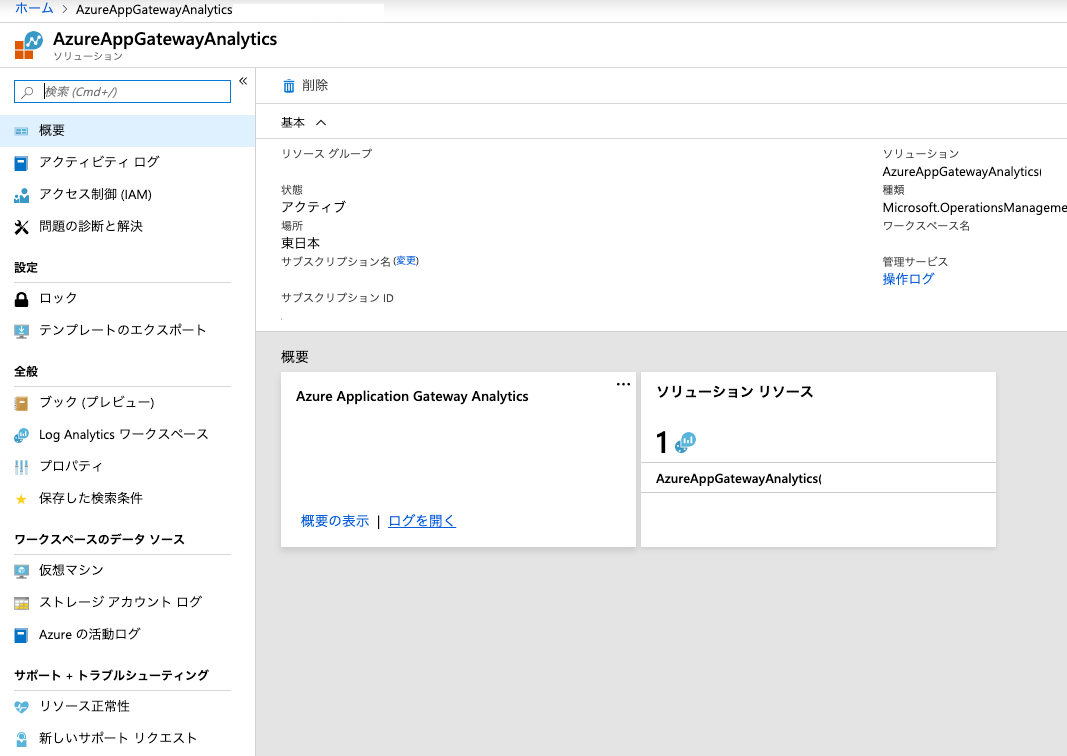Click the プロパティ bars icon

(x=22, y=467)
